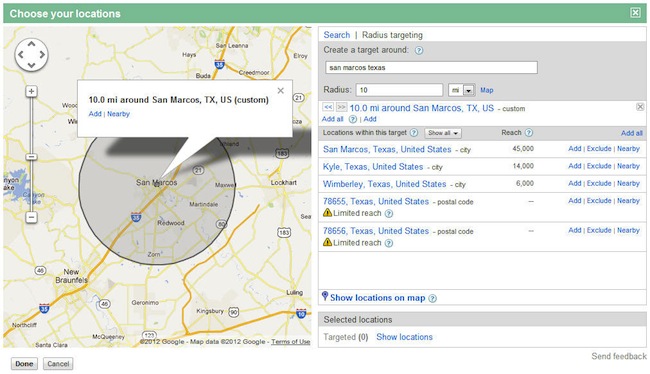This screenshot has width=650, height=374.
Task: Click the Done button
Action: 24,364
